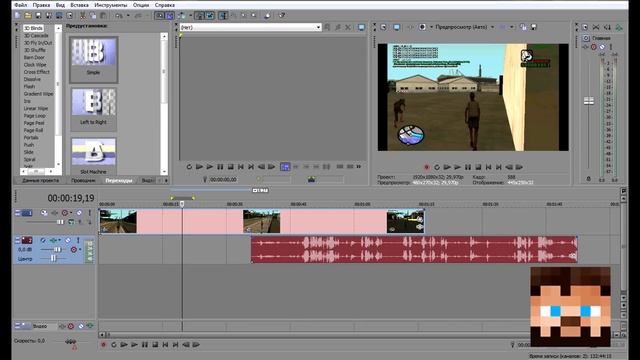Select Gradient Wipe in the transitions list

38,93
